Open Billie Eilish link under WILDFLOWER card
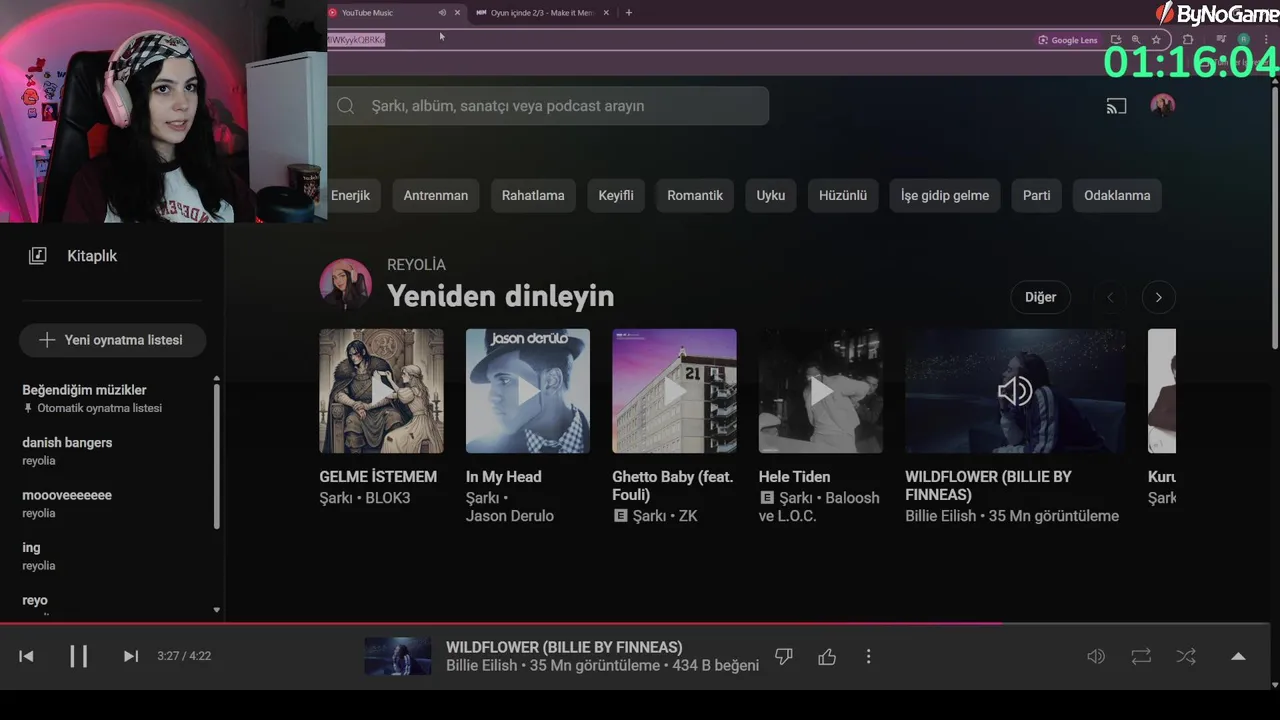The width and height of the screenshot is (1280, 720). [x=941, y=516]
